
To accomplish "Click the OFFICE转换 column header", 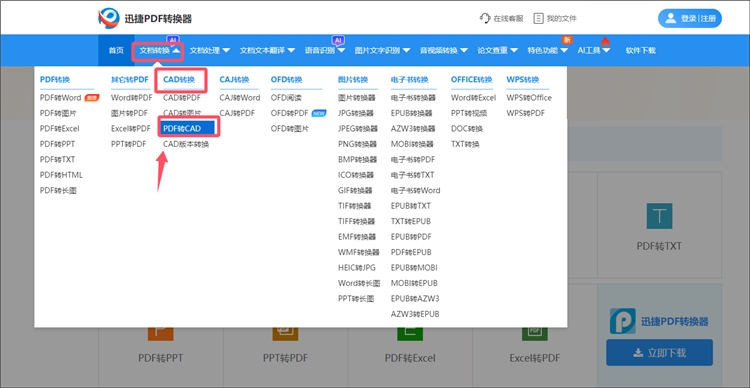I will click(x=472, y=79).
